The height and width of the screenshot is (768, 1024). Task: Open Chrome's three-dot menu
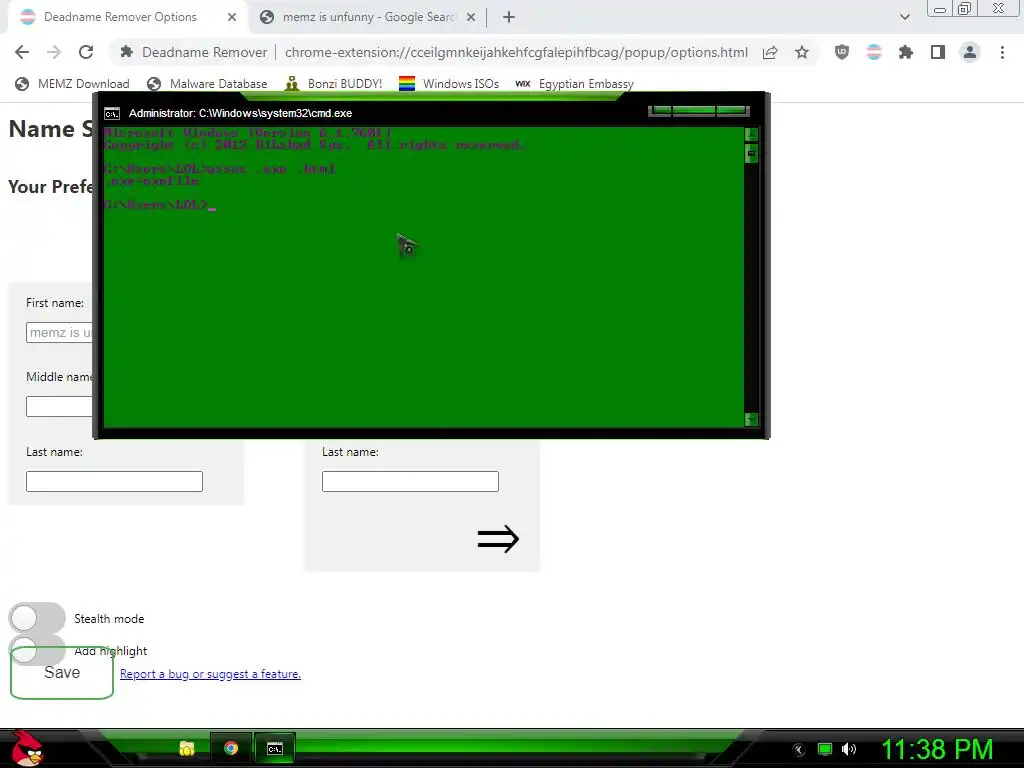(1002, 52)
